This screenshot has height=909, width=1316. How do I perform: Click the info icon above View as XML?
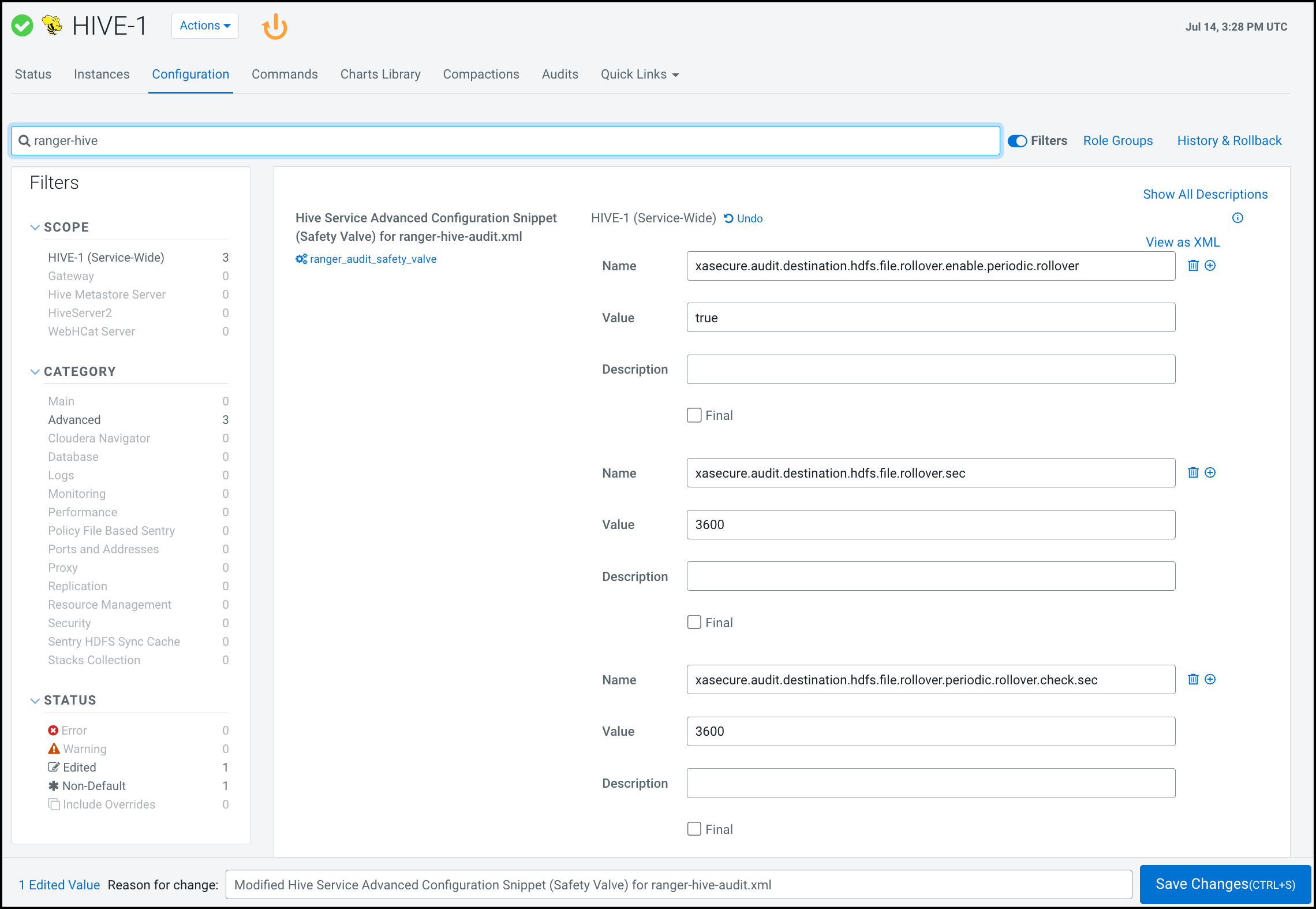(x=1238, y=218)
